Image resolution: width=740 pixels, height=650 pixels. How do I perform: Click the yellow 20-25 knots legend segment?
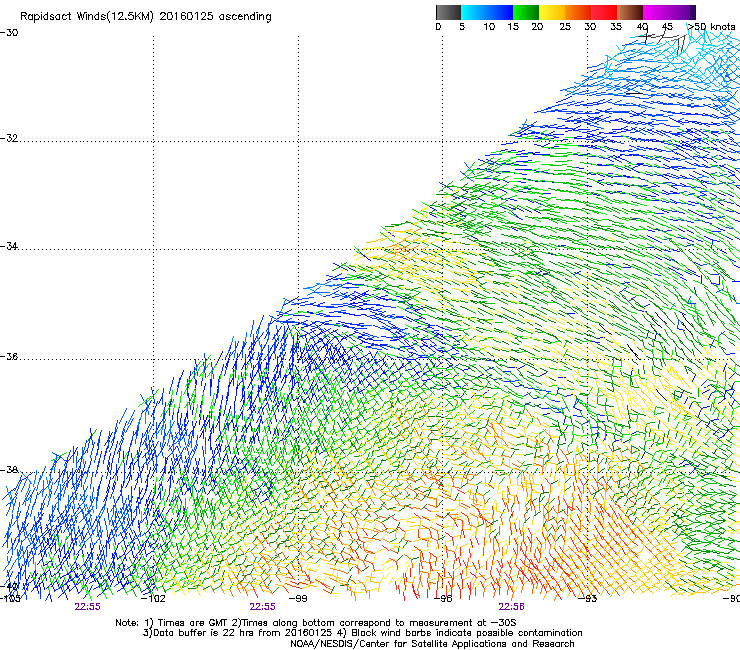click(552, 12)
